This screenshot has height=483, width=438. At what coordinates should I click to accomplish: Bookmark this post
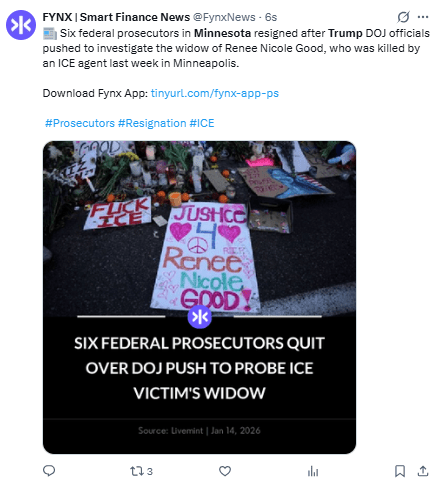click(x=400, y=471)
